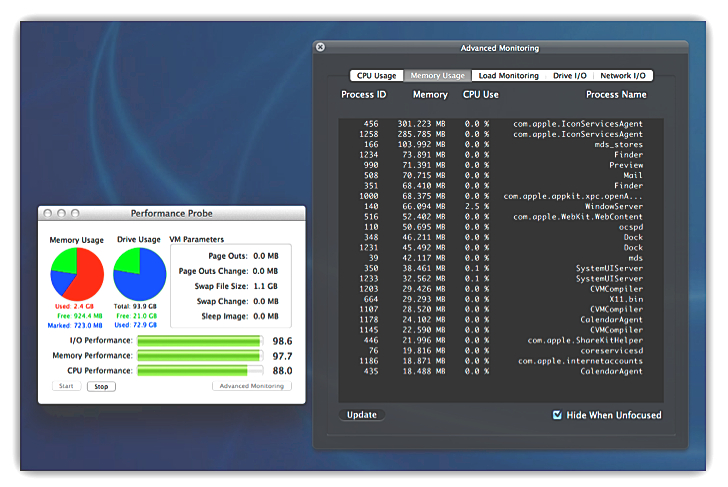Image resolution: width=728 pixels, height=487 pixels.
Task: Click the Process Name column header
Action: (x=616, y=95)
